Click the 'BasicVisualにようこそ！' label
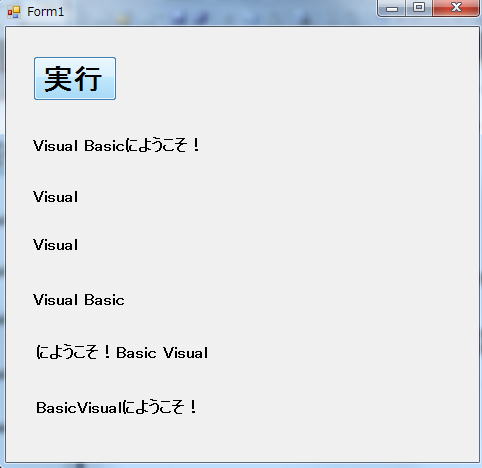482x468 pixels. click(117, 407)
